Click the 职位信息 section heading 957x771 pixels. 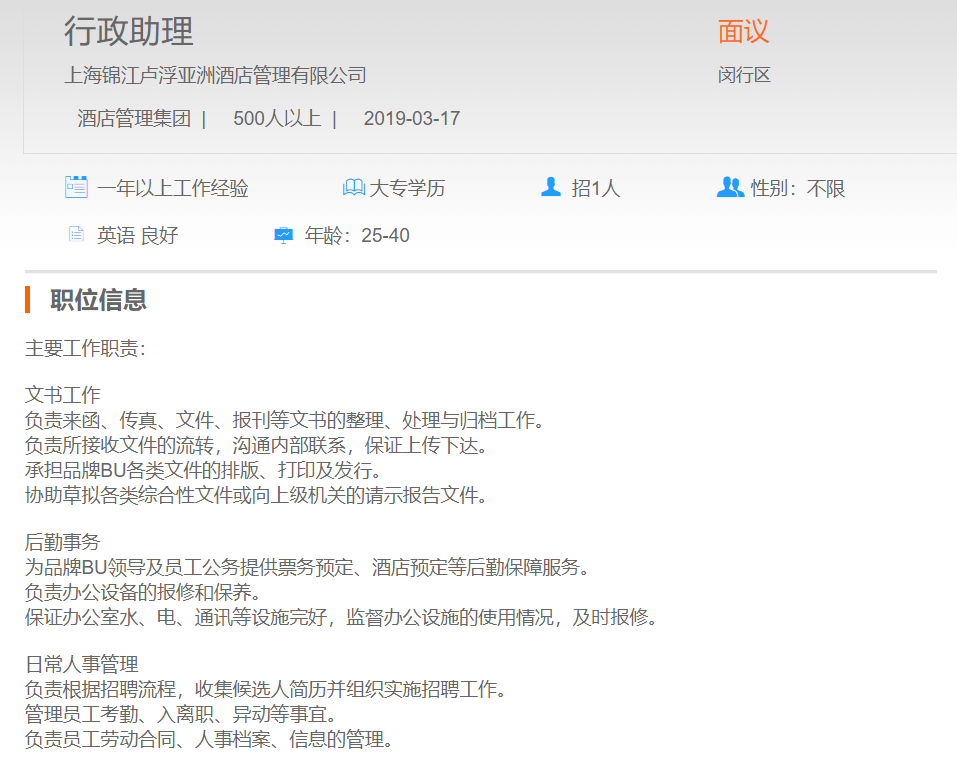pos(99,299)
